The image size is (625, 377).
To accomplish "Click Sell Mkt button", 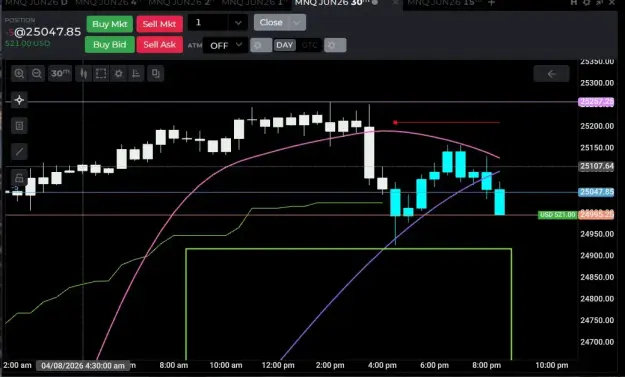I will point(159,24).
